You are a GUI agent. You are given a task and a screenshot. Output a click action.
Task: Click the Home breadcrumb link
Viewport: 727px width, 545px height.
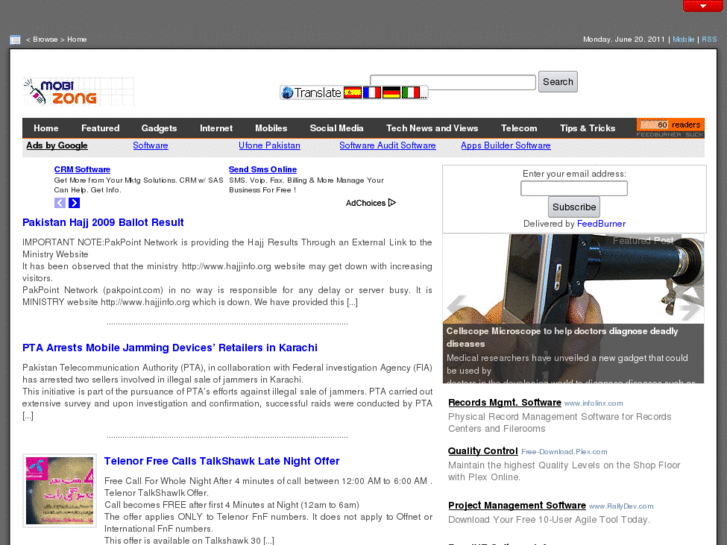77,39
